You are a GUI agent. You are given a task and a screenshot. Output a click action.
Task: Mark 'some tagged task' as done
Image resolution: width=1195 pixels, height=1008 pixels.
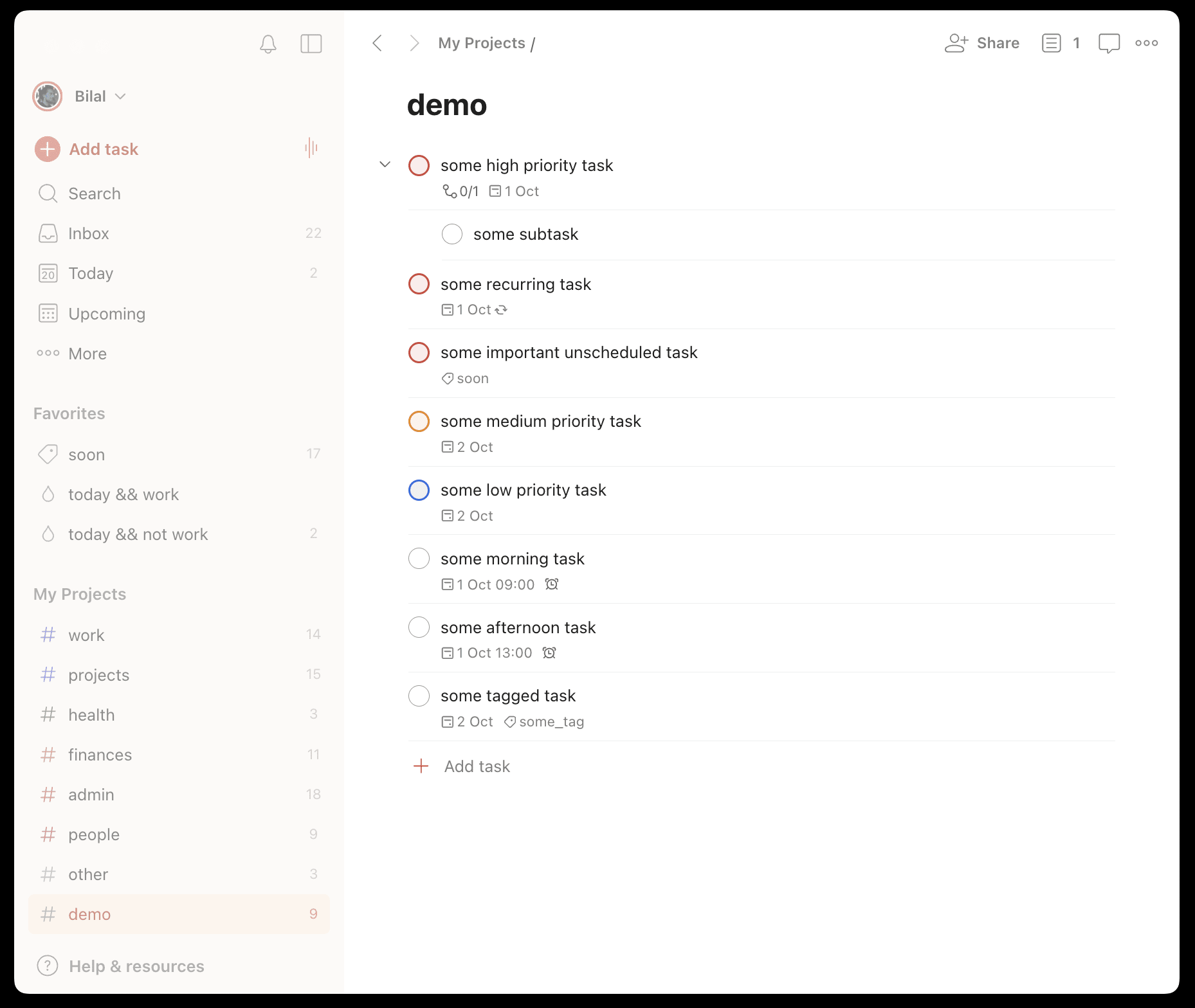(419, 696)
